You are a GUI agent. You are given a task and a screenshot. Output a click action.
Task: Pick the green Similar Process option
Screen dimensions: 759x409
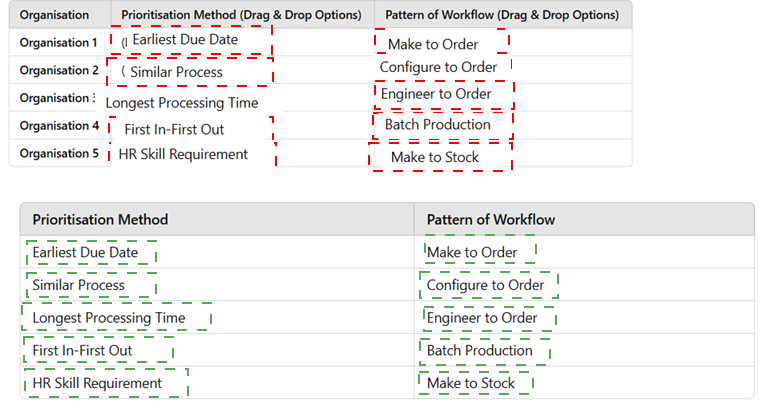click(x=91, y=285)
